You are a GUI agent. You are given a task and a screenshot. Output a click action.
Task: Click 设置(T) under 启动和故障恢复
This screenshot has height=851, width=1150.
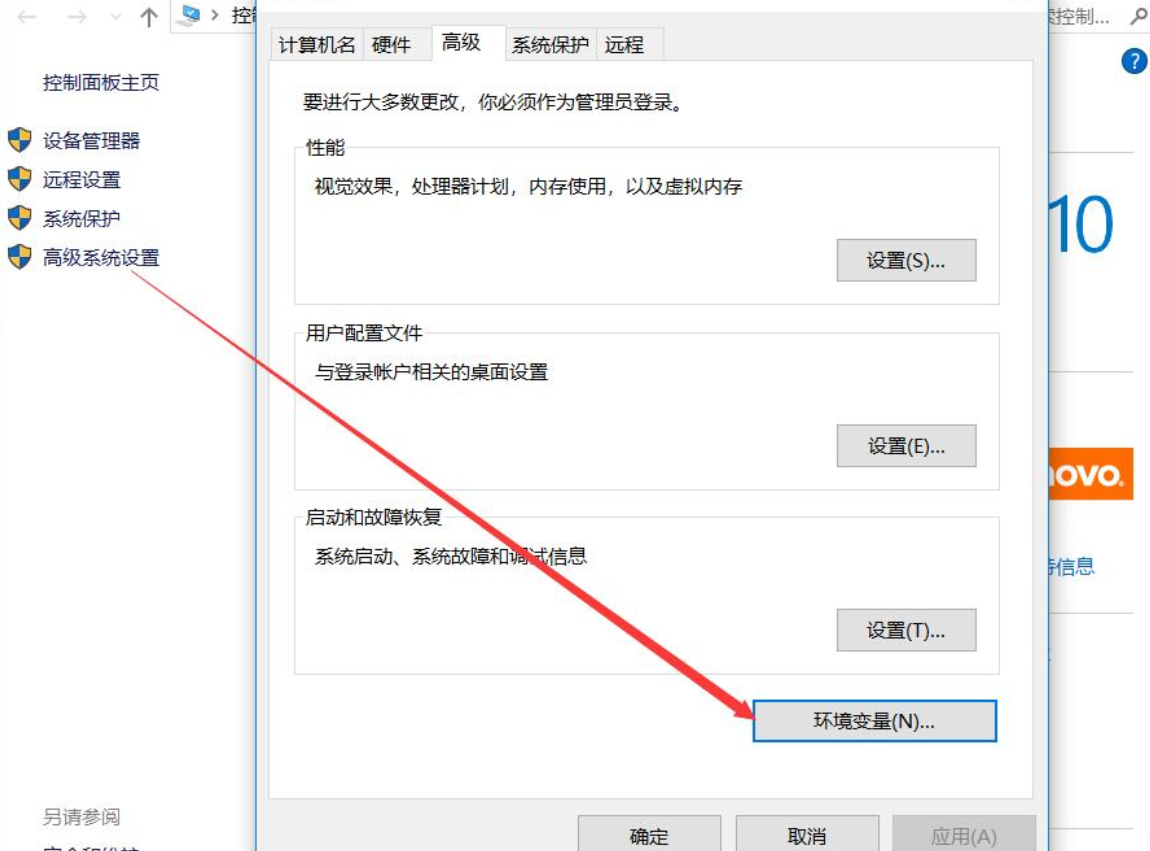(x=906, y=630)
